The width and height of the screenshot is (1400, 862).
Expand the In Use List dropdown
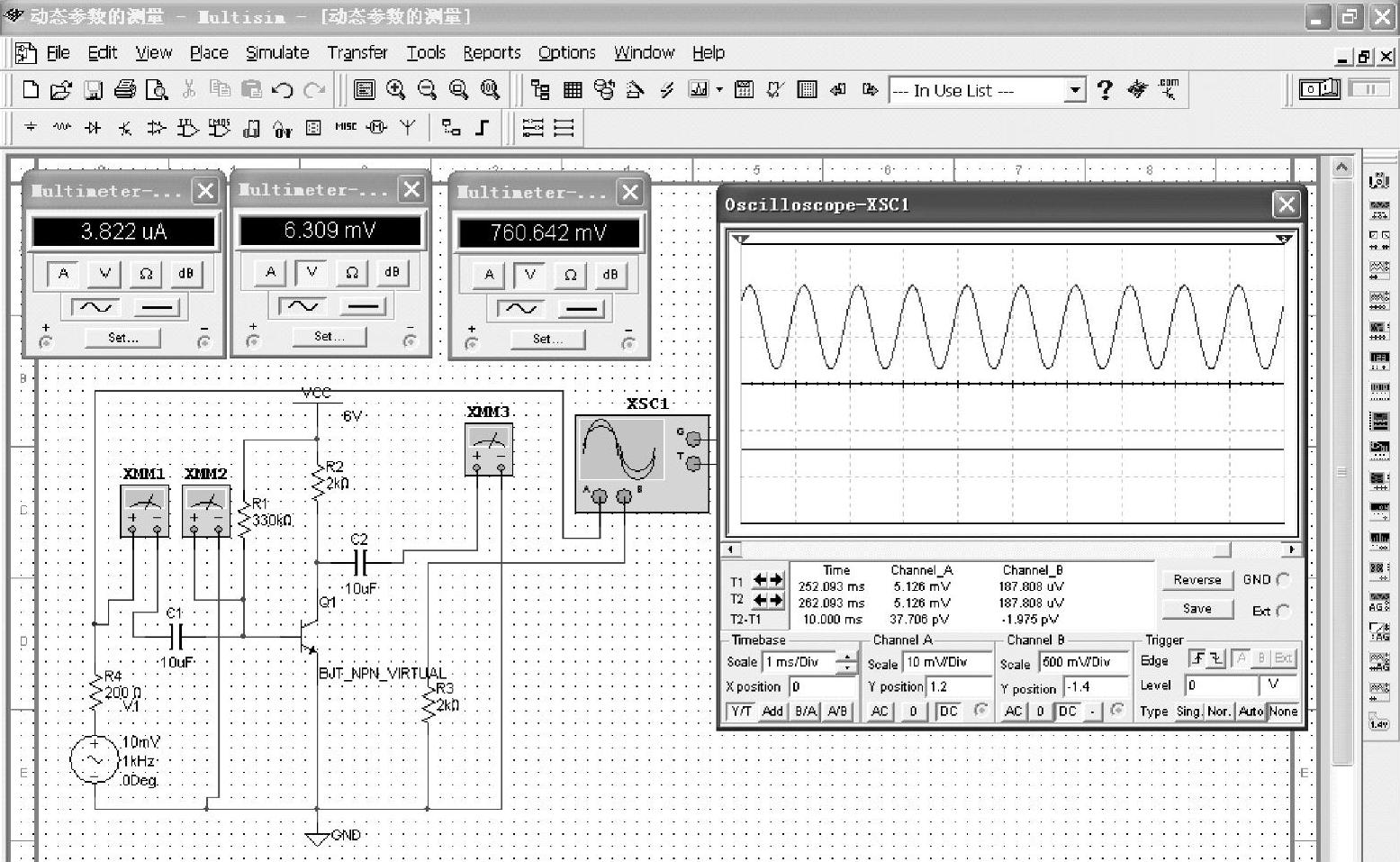pyautogui.click(x=1074, y=90)
